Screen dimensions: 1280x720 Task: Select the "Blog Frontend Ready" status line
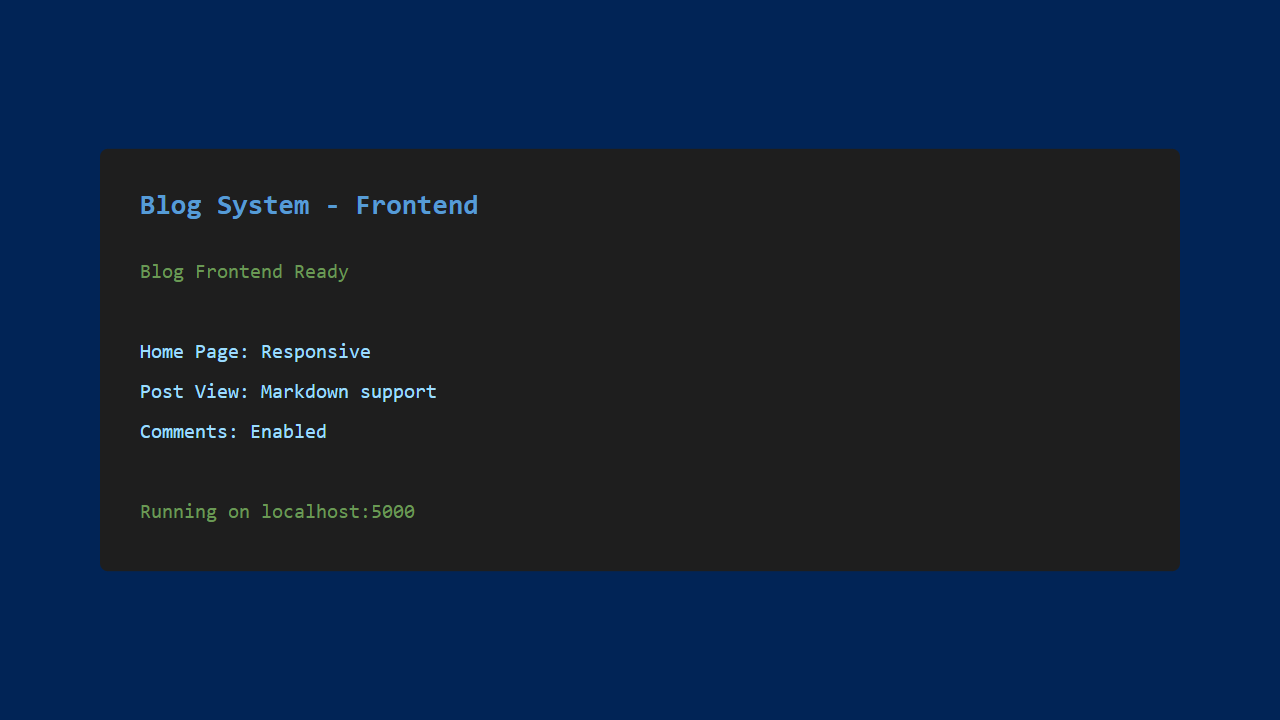(244, 272)
